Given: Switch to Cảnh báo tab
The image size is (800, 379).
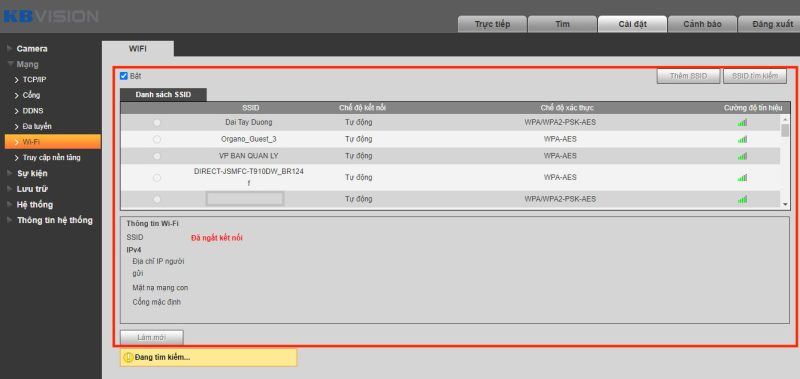Looking at the screenshot, I should coord(703,24).
